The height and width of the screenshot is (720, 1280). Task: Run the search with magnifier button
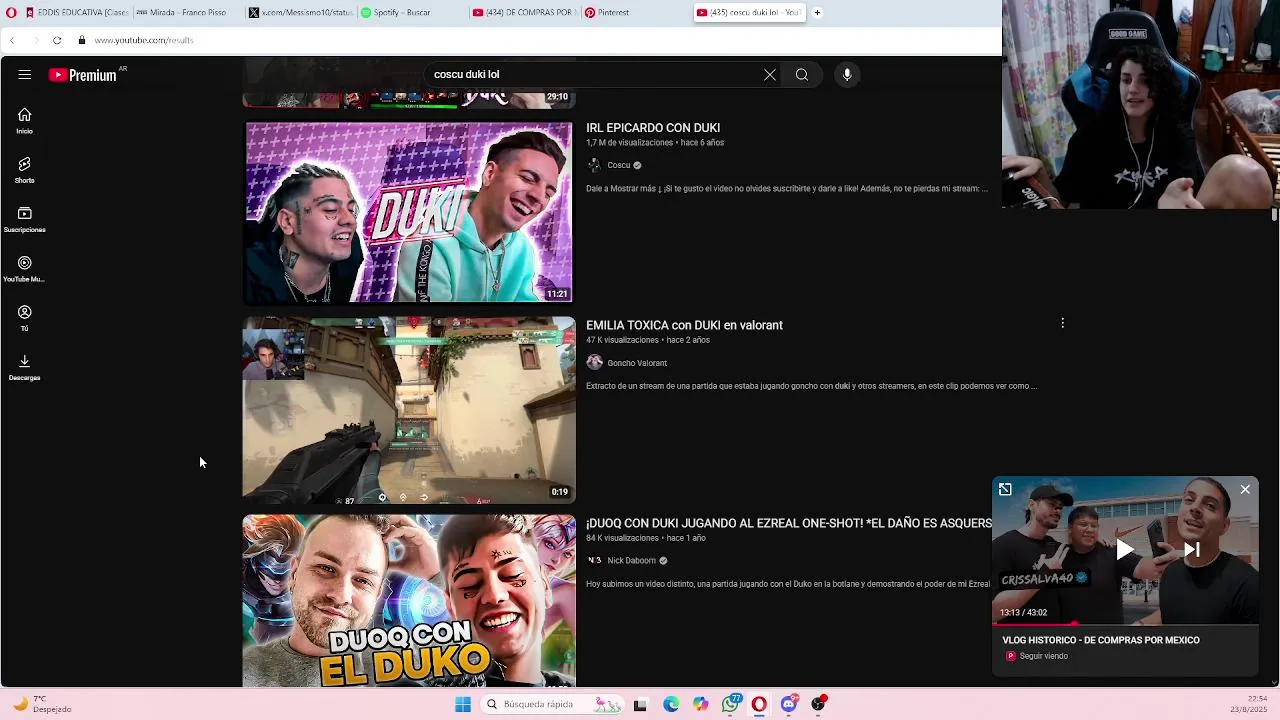[802, 75]
